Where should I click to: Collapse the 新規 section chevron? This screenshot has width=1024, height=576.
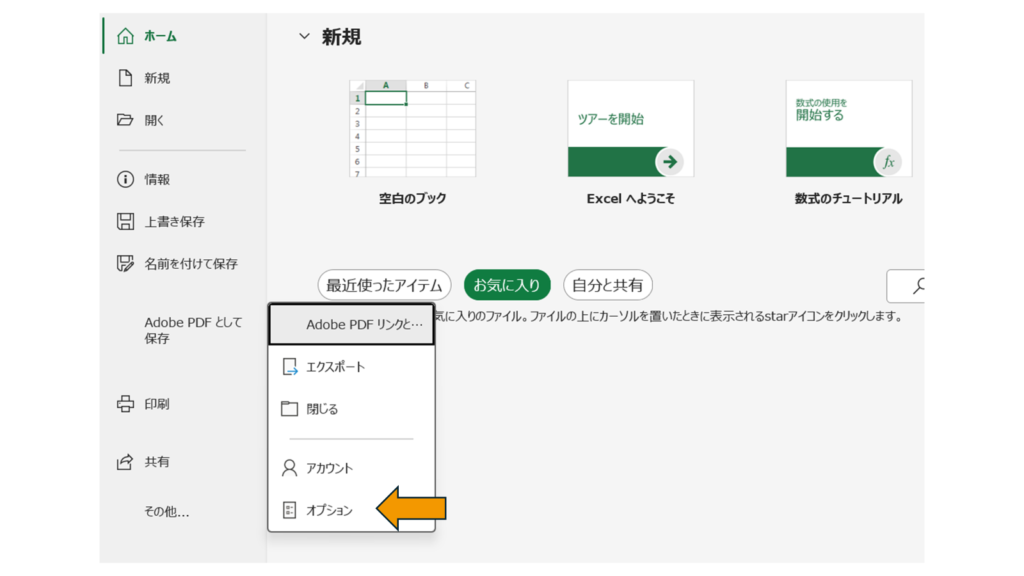(304, 37)
